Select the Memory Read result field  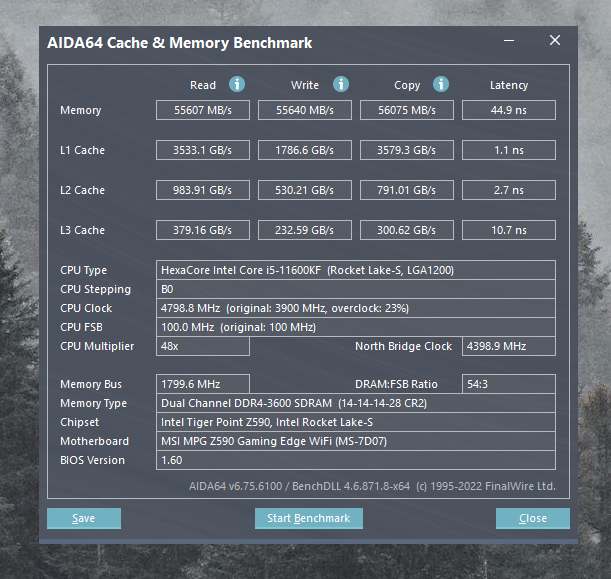coord(203,110)
